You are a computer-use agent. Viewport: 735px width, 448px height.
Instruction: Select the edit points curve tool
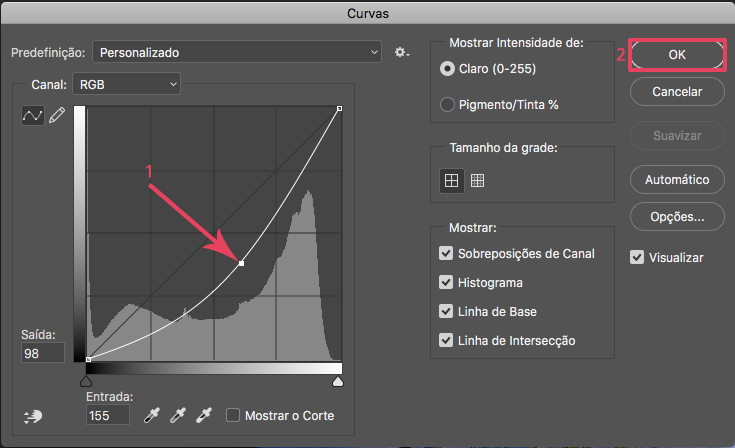[x=33, y=115]
